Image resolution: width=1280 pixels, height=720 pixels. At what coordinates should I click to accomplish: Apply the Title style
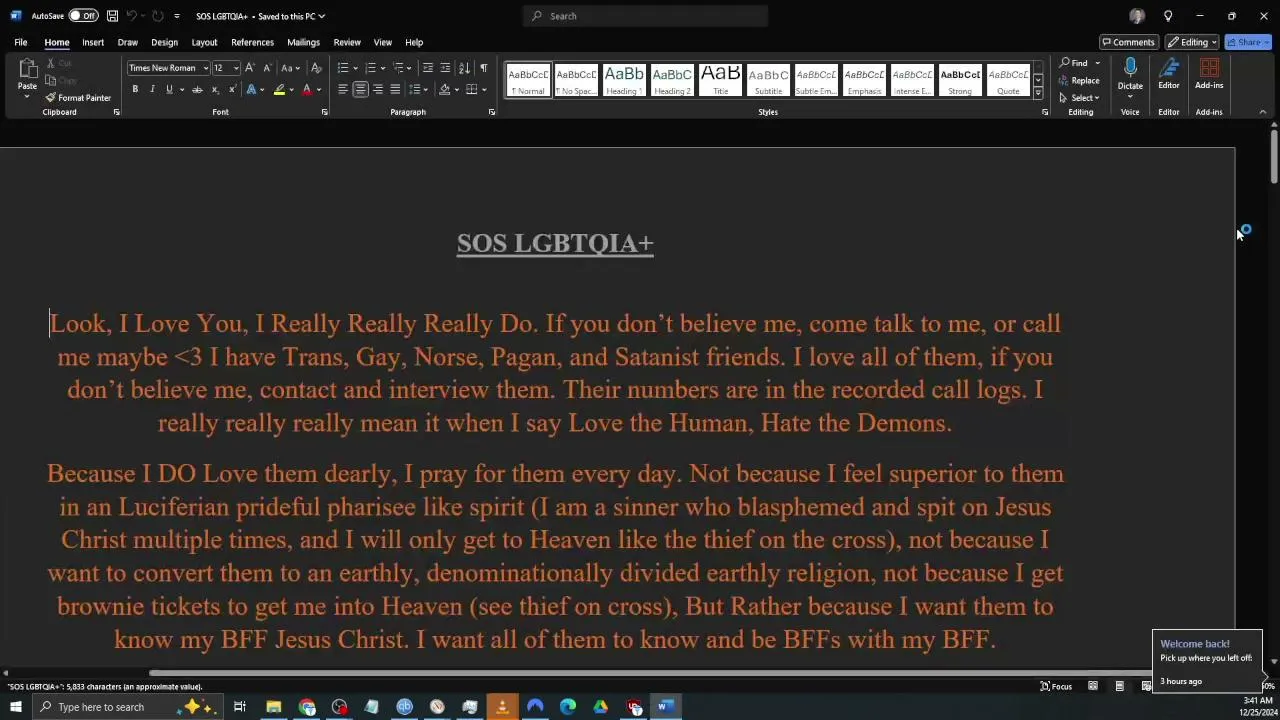coord(720,79)
